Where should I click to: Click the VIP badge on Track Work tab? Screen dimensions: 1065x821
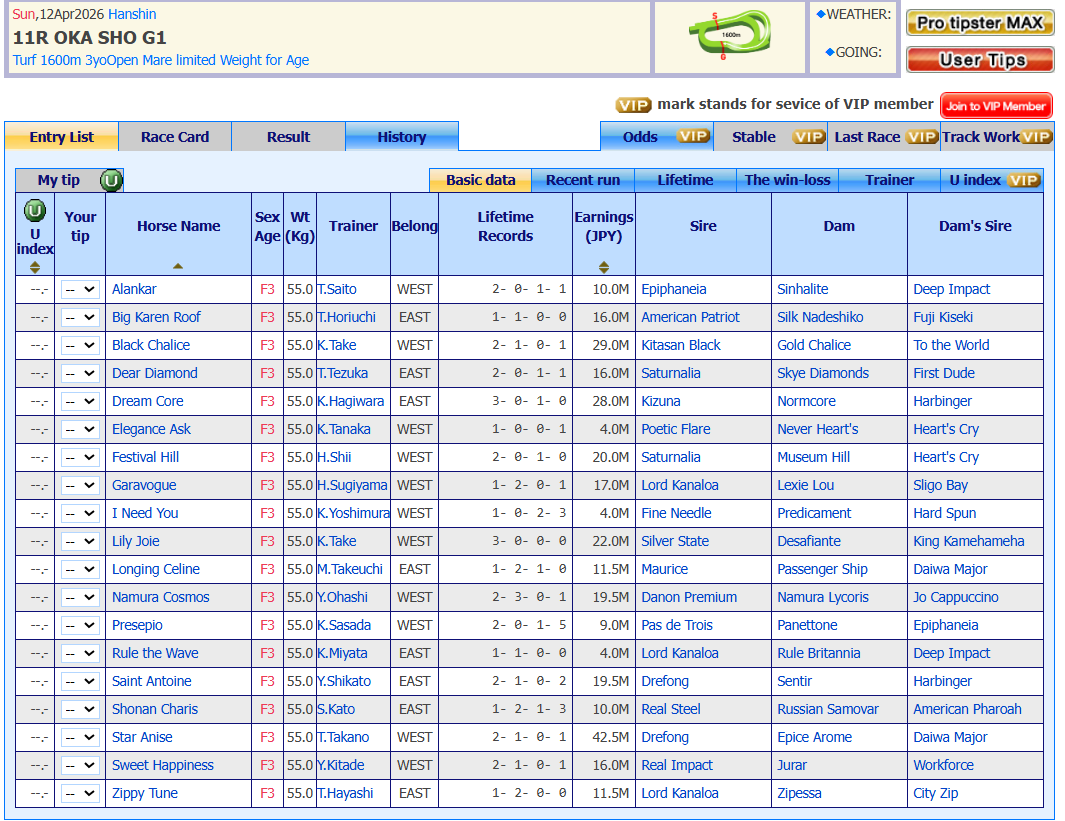[x=1036, y=136]
